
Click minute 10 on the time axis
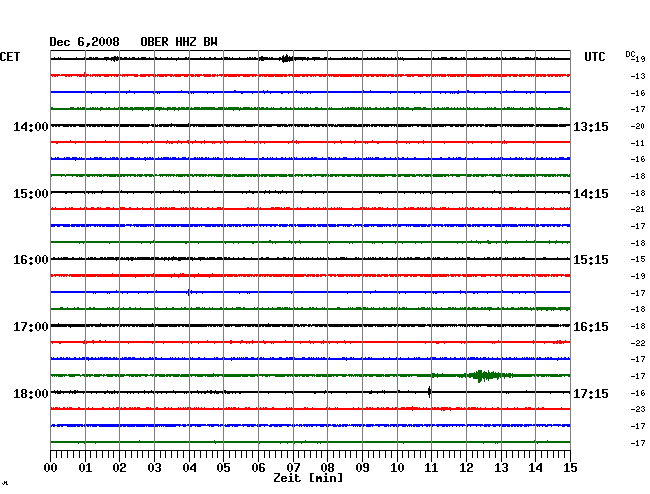click(x=397, y=467)
